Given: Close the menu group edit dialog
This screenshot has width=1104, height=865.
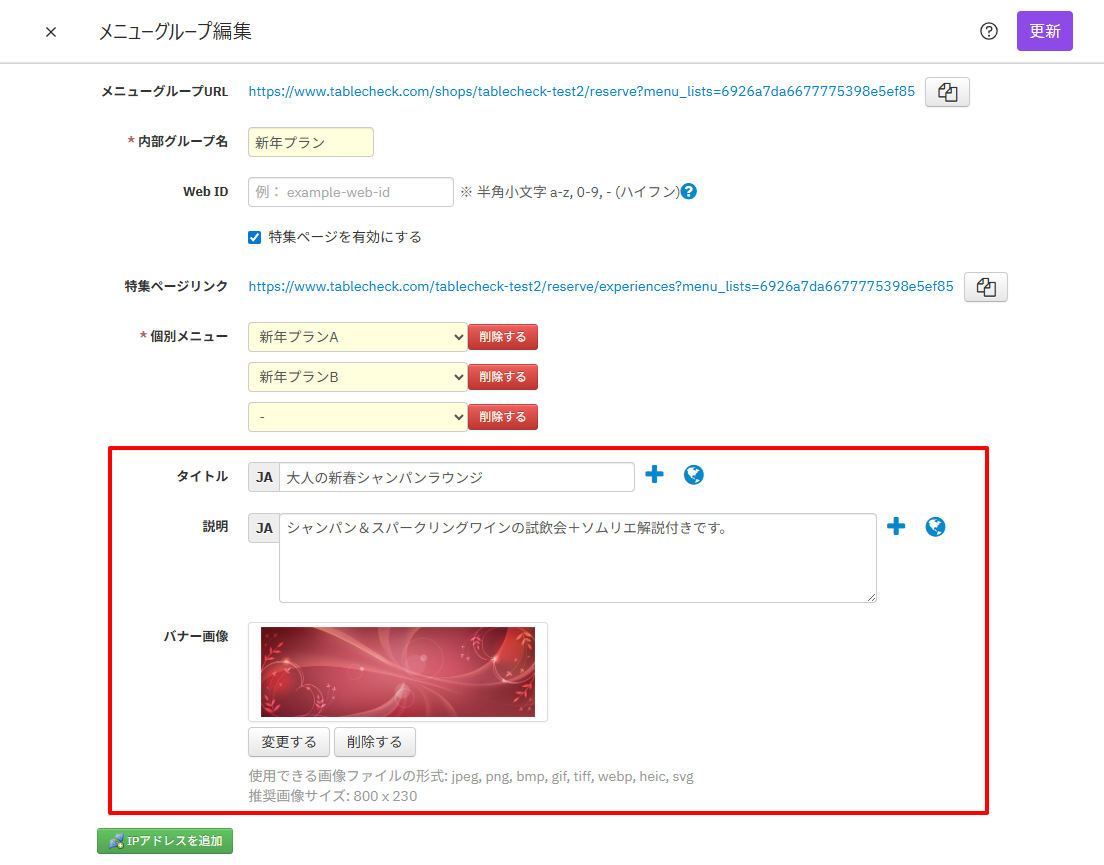Looking at the screenshot, I should 51,32.
